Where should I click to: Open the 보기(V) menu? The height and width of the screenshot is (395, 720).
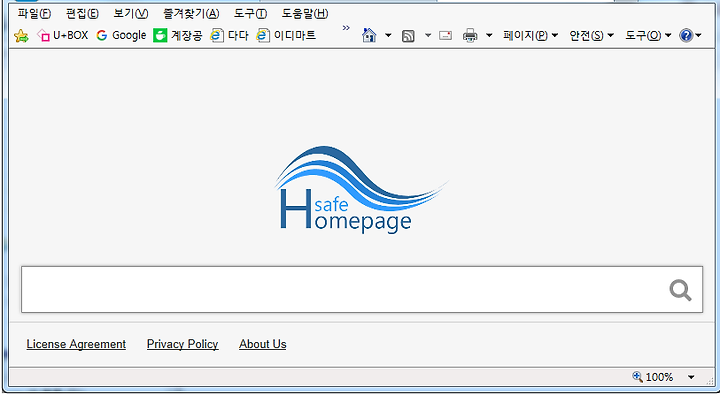pos(131,14)
